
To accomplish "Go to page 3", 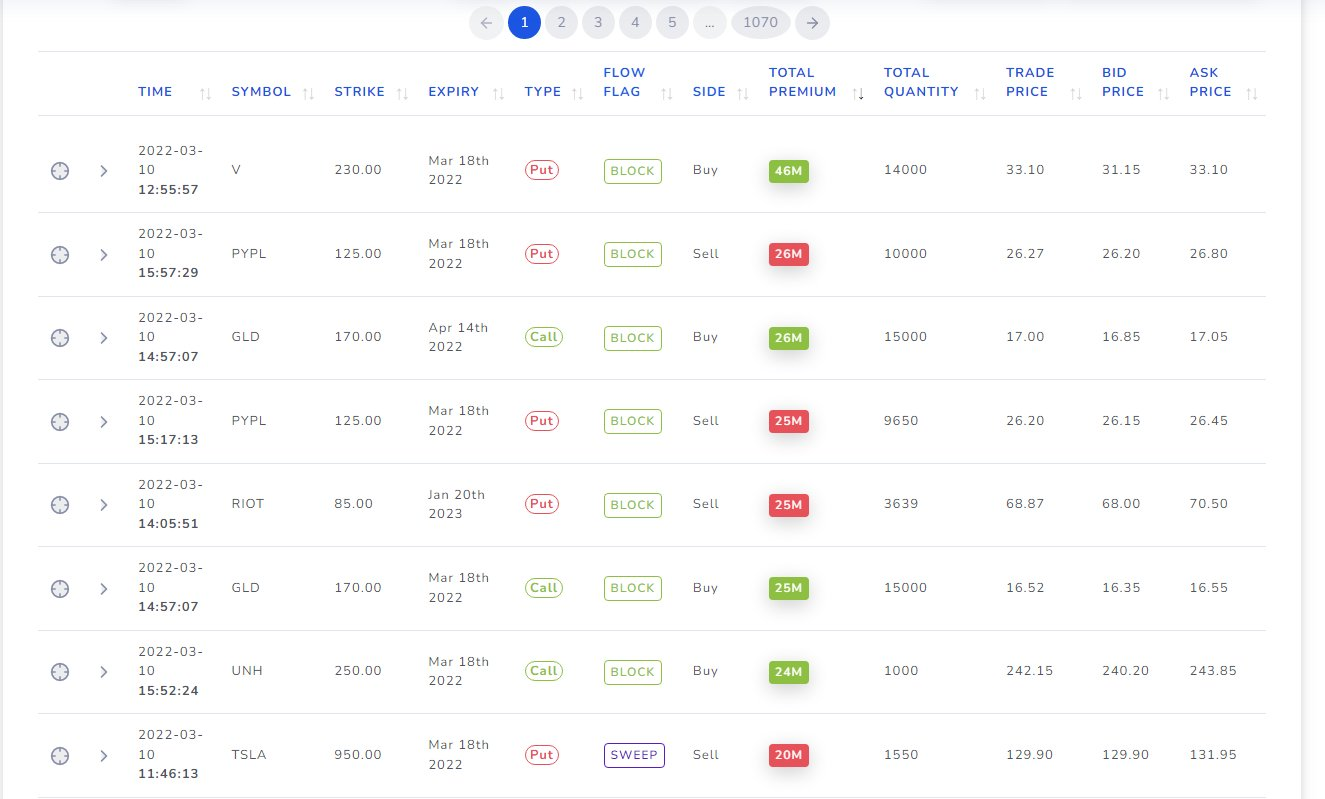I will (x=598, y=22).
